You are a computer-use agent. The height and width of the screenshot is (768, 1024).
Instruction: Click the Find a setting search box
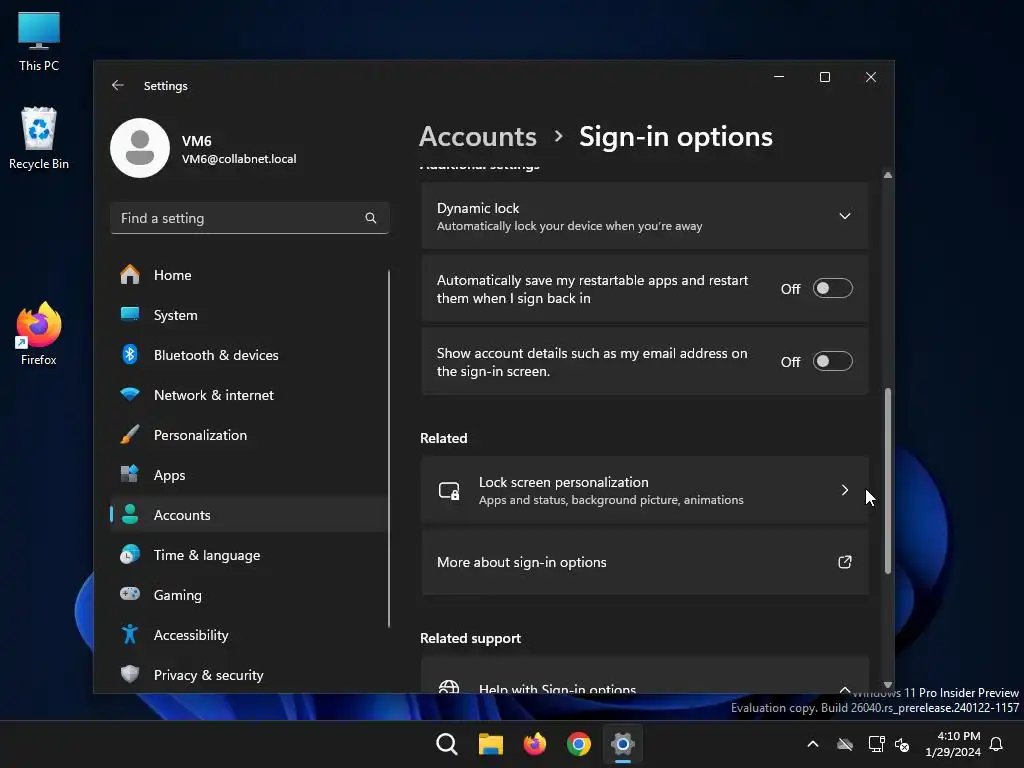point(249,218)
